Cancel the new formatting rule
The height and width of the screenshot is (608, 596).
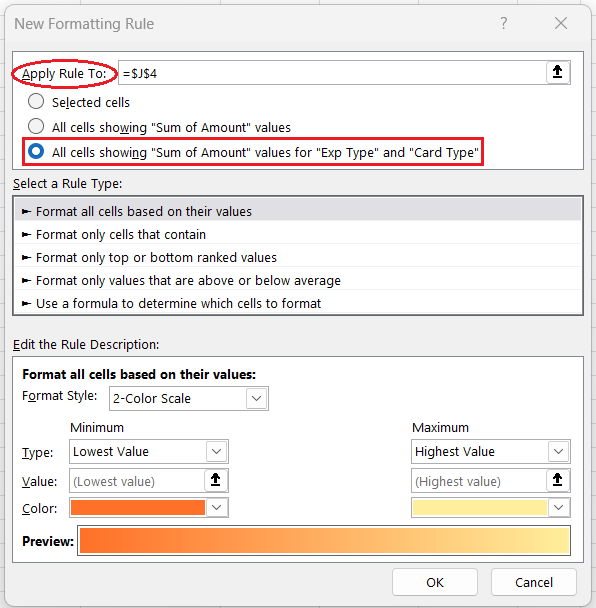click(534, 582)
